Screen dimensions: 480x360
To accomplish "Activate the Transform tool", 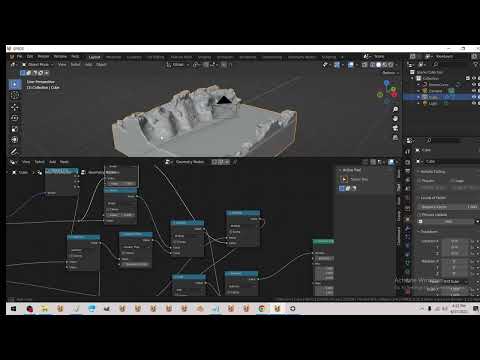I will pyautogui.click(x=15, y=140).
